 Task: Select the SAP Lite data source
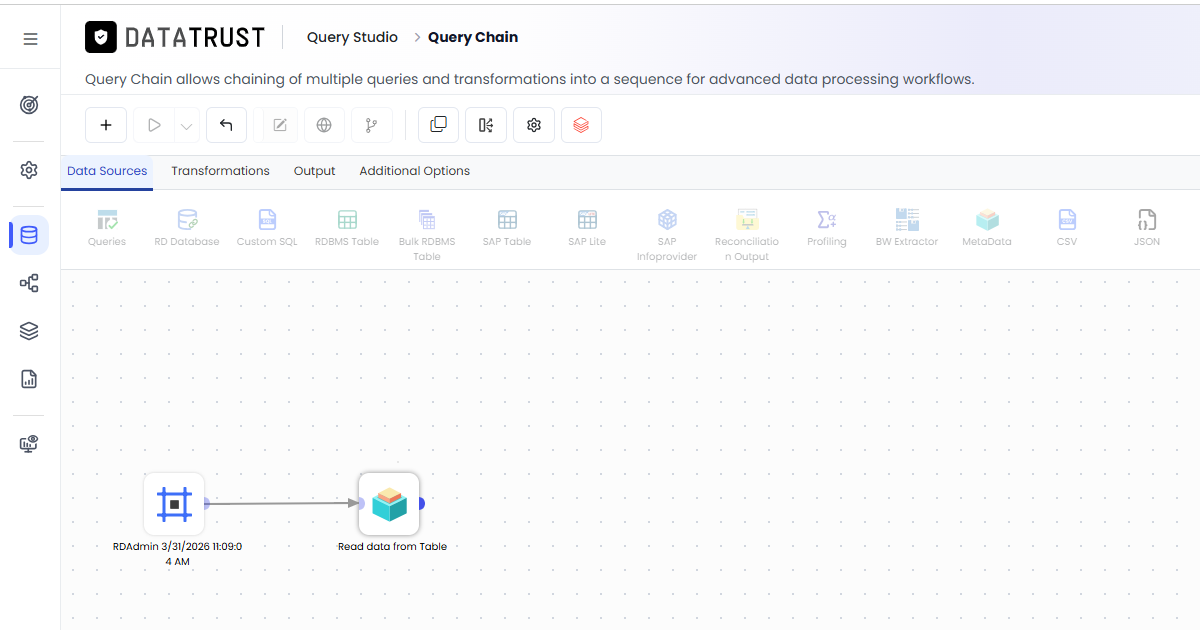(x=587, y=228)
